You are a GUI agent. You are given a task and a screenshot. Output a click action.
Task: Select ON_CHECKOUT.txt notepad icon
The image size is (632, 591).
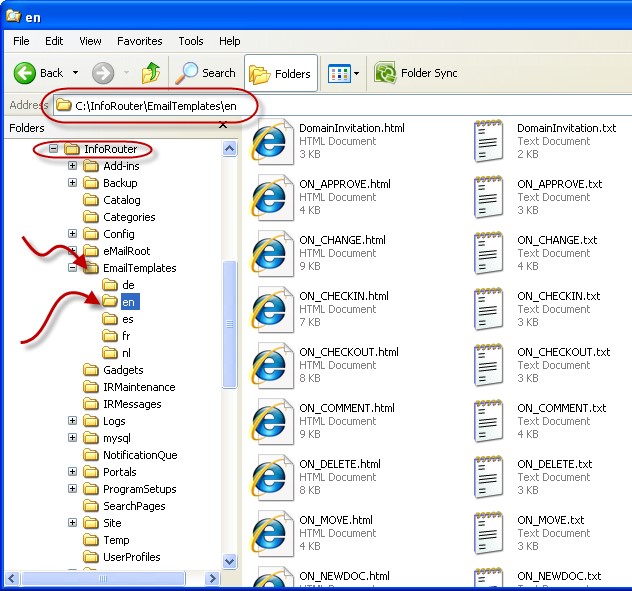pos(489,365)
